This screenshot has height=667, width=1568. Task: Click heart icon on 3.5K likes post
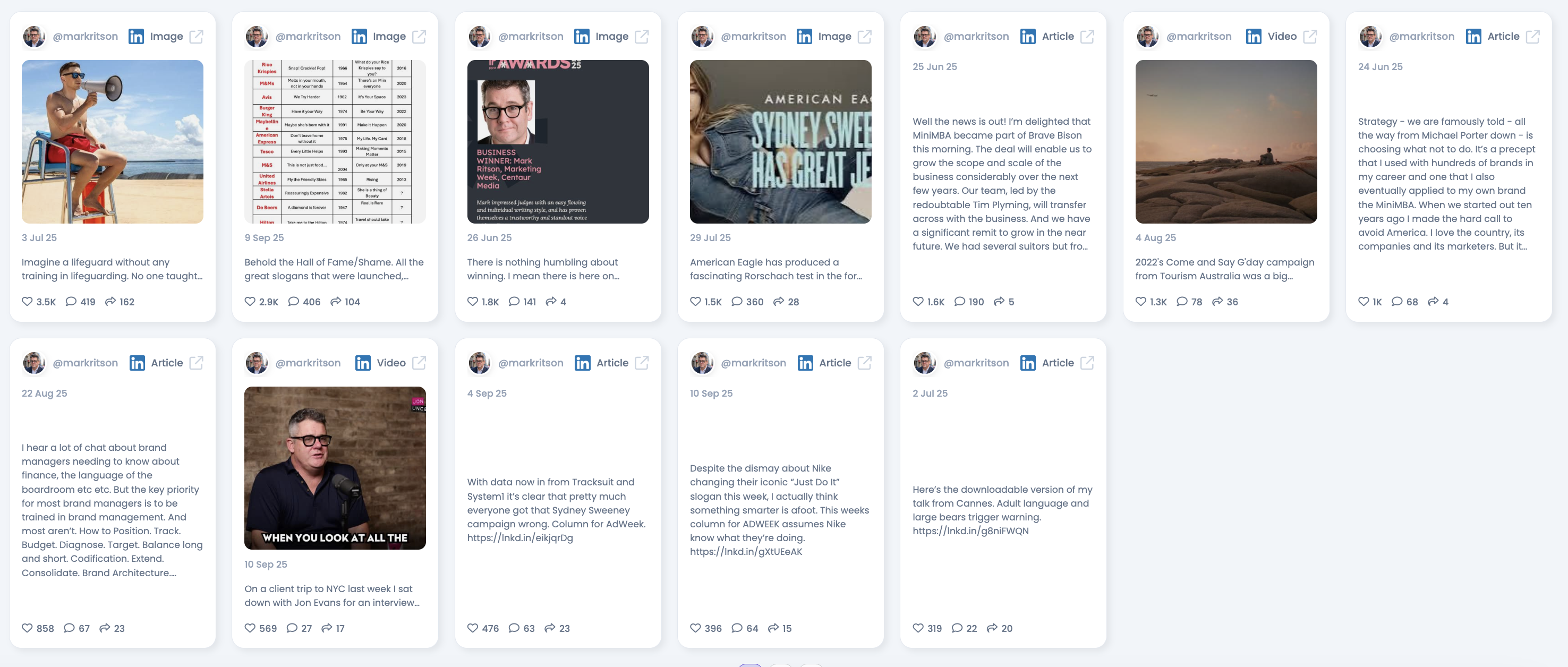tap(27, 301)
